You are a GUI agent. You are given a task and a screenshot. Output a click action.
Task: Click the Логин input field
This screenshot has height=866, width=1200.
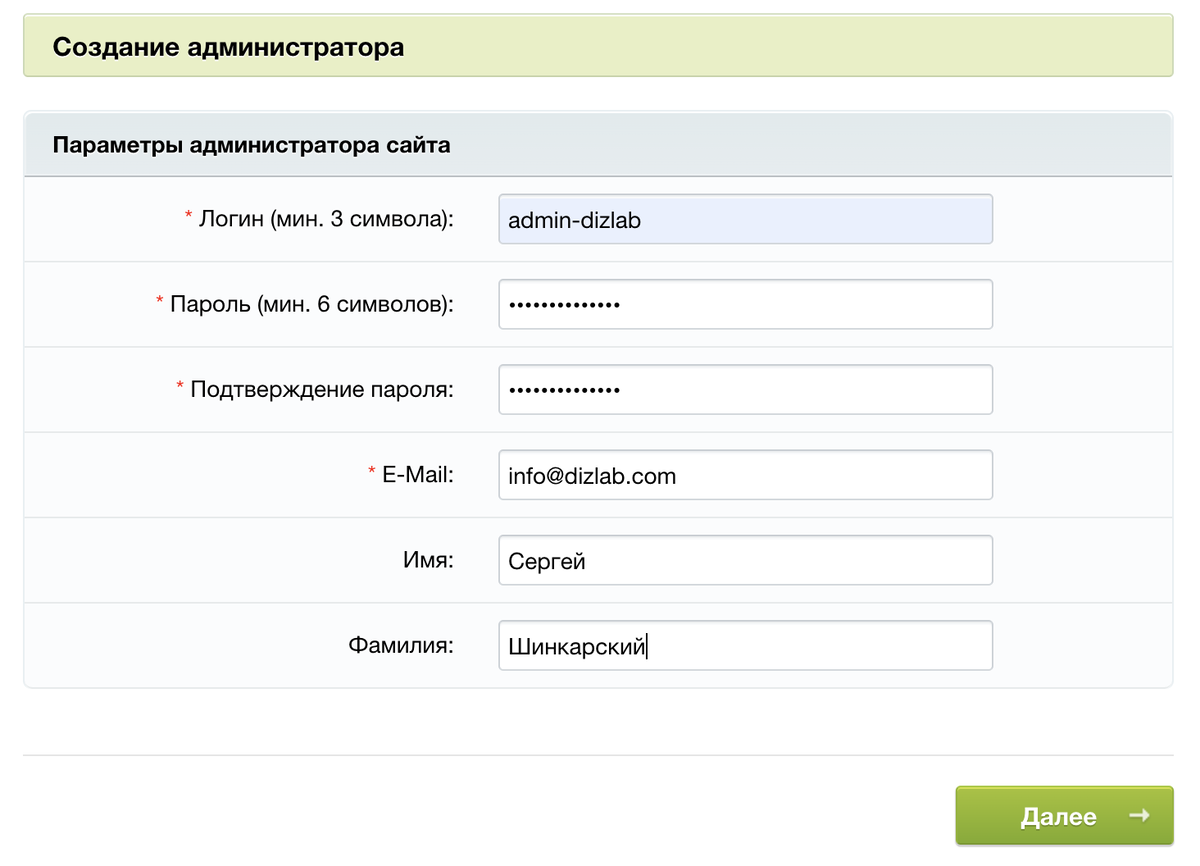(x=745, y=219)
